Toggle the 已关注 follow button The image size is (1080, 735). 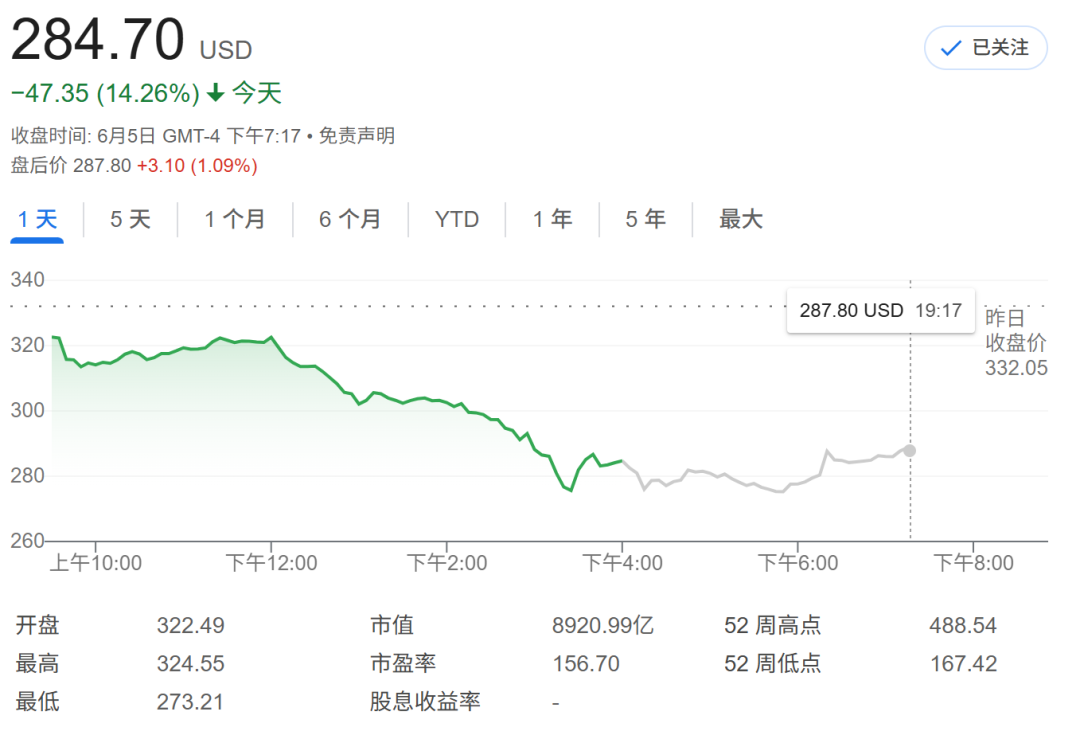click(986, 48)
